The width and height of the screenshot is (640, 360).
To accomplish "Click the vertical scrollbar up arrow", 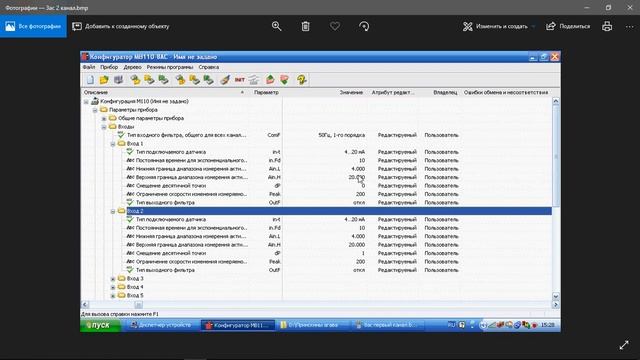I will [x=556, y=101].
